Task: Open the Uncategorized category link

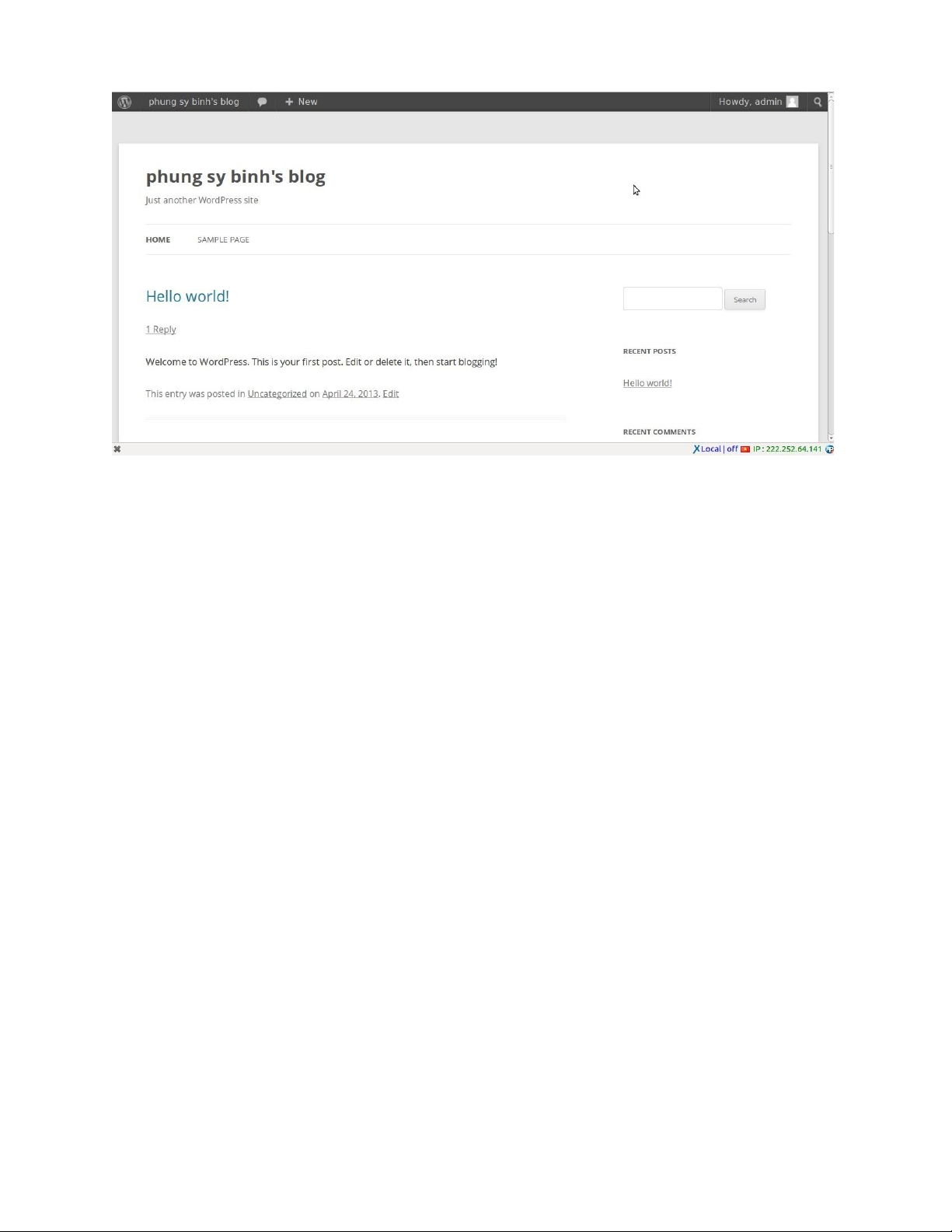Action: (277, 394)
